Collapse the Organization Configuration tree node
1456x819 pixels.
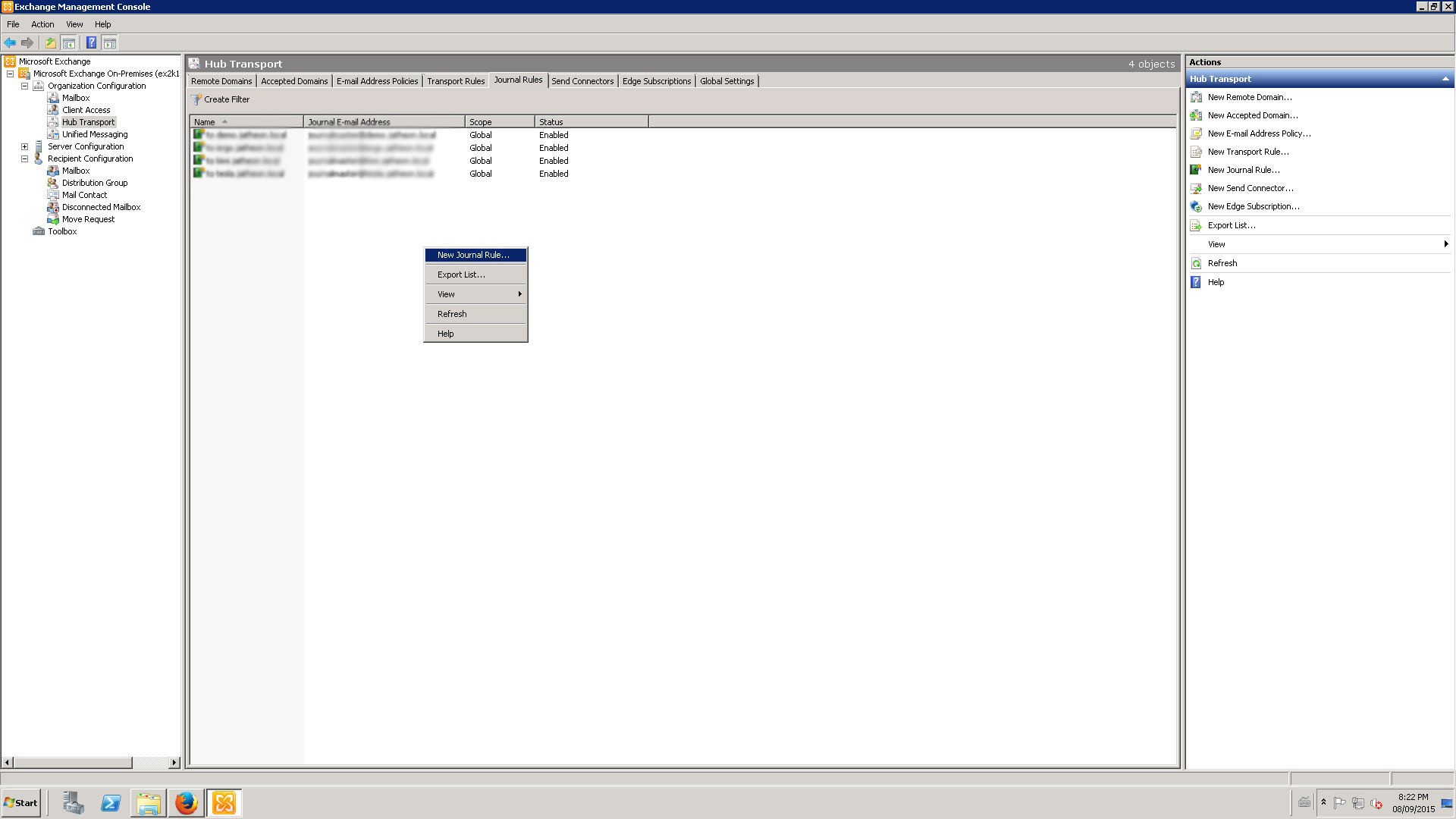pyautogui.click(x=24, y=86)
